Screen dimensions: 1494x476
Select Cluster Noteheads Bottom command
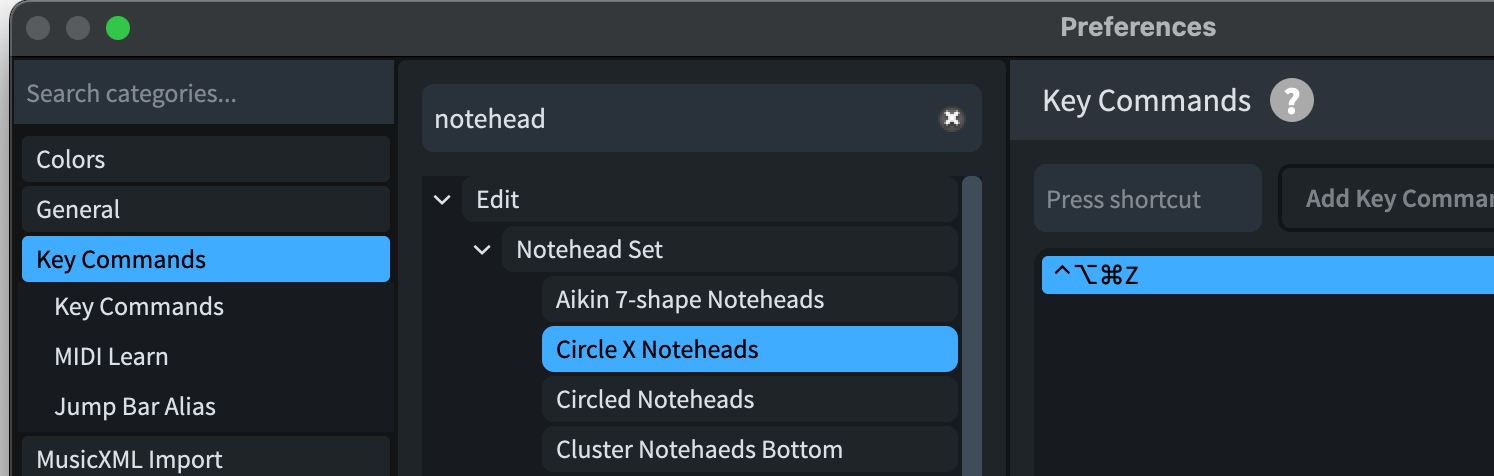pyautogui.click(x=749, y=450)
